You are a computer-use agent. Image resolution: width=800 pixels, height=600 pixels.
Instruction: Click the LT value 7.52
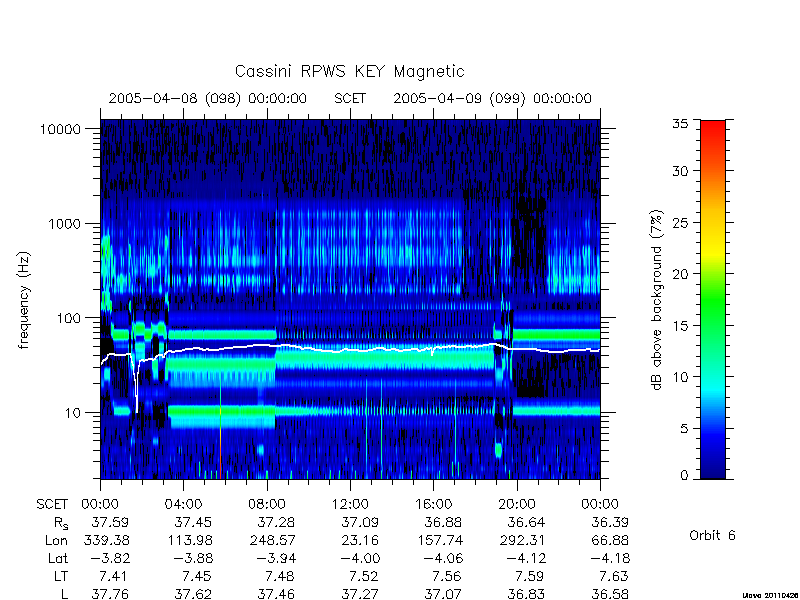(364, 576)
